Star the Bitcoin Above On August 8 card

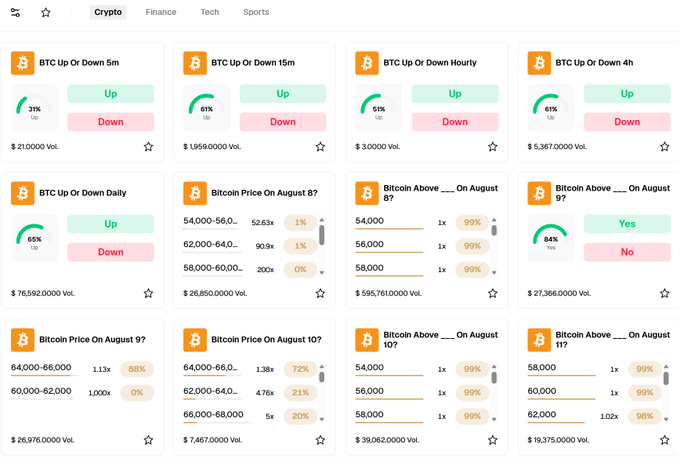(x=492, y=293)
